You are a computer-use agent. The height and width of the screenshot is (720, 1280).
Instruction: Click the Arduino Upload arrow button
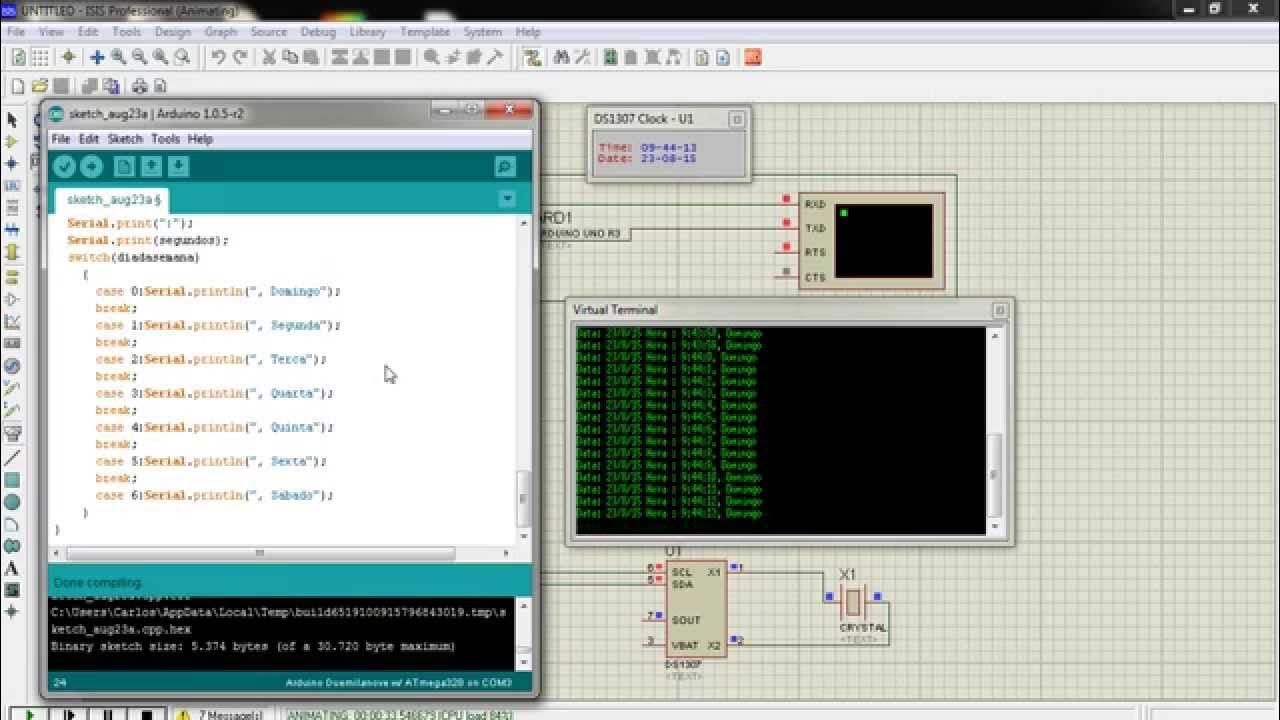91,167
